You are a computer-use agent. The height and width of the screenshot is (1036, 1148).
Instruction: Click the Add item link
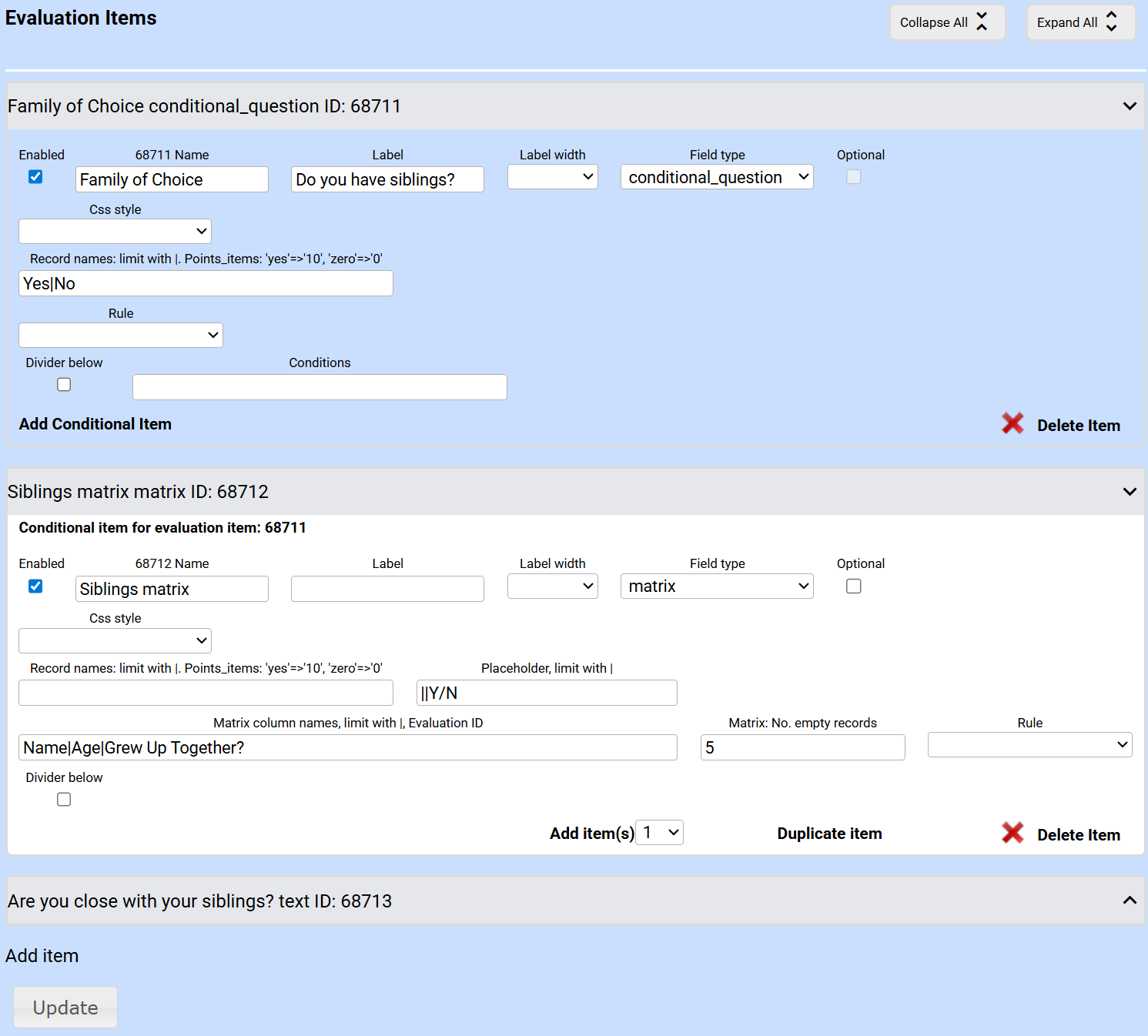point(42,956)
